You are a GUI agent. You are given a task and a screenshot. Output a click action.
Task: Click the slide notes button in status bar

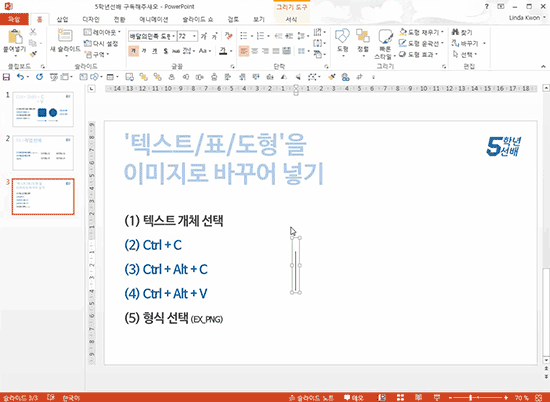pos(311,398)
